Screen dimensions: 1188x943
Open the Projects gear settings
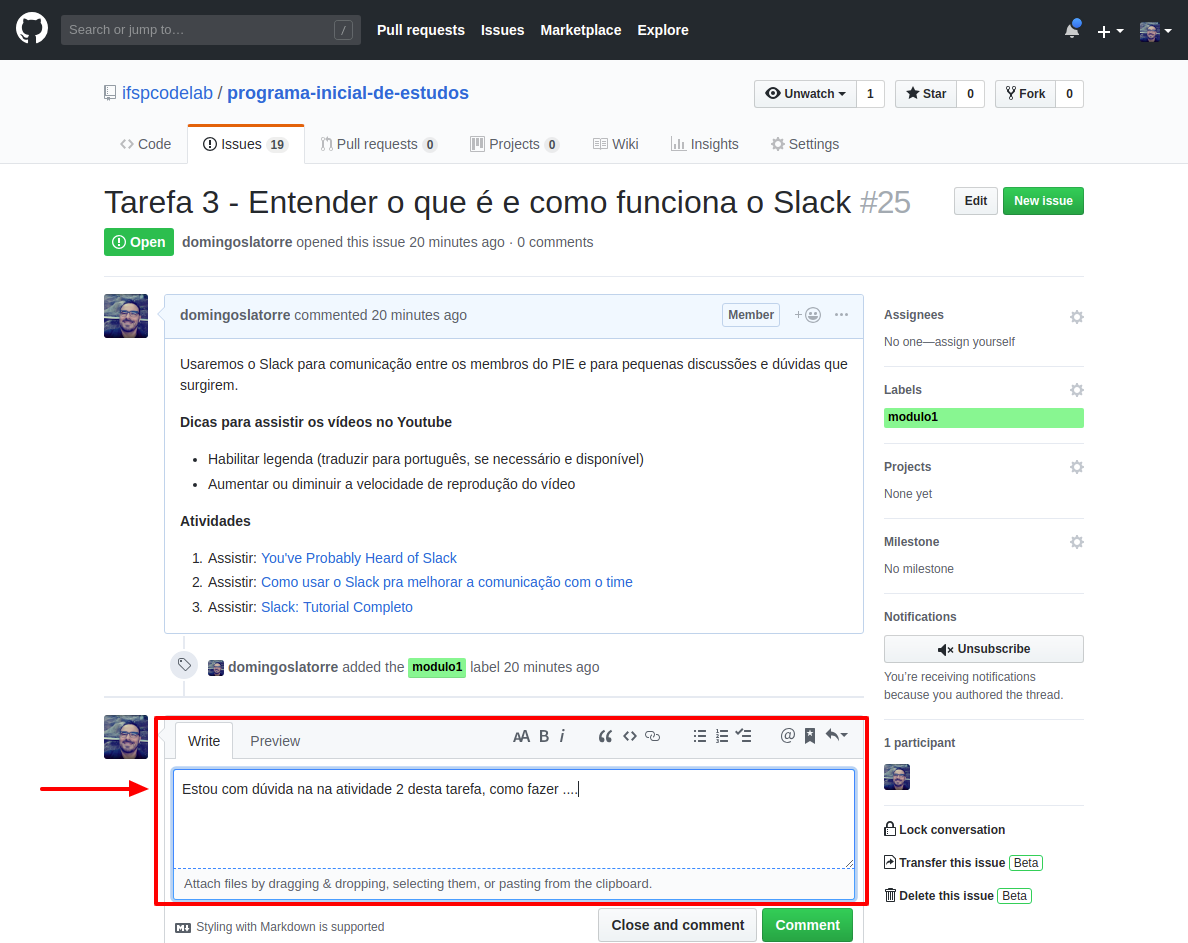point(1077,467)
